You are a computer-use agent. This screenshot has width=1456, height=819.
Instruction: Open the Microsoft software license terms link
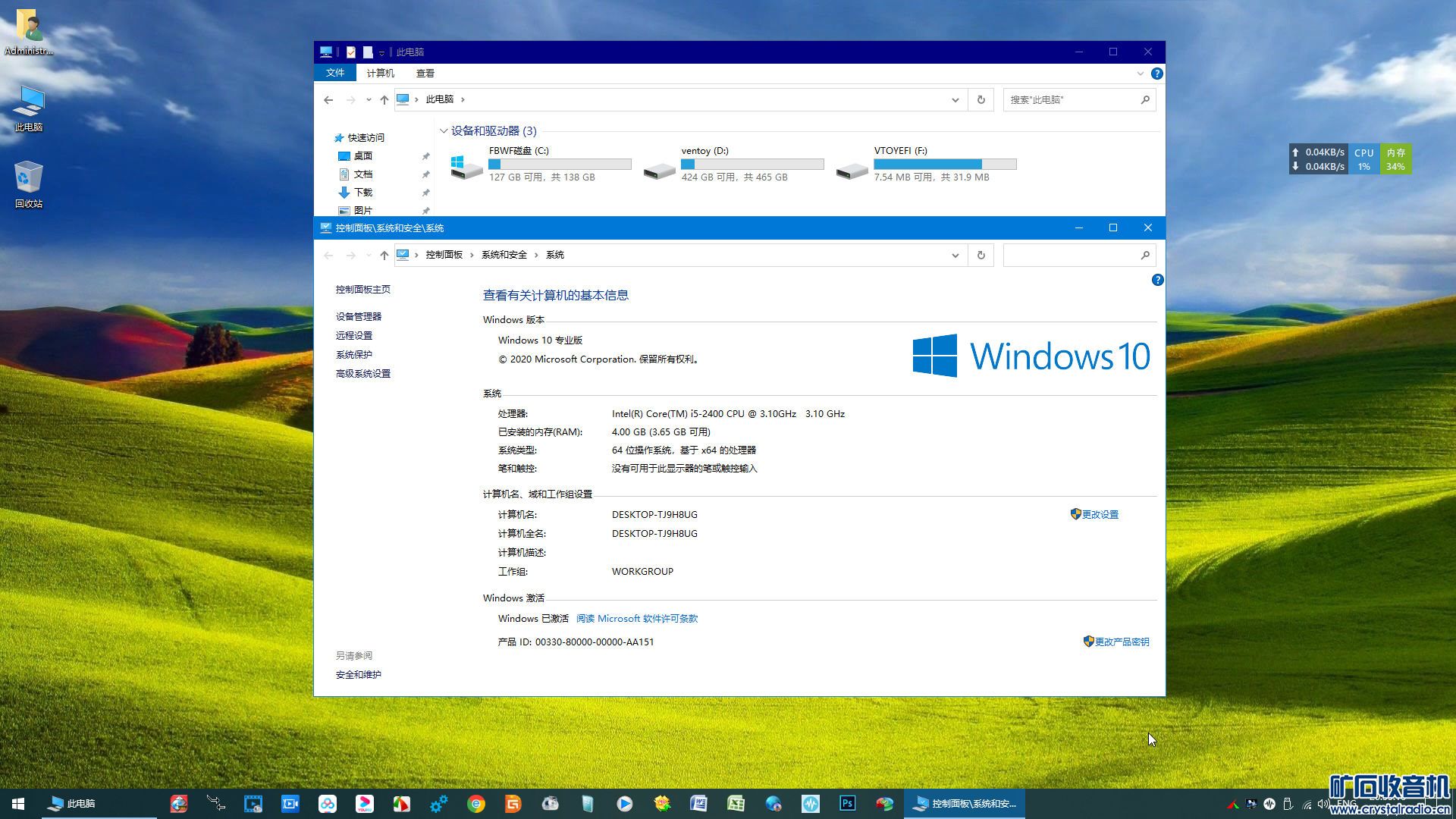(636, 618)
